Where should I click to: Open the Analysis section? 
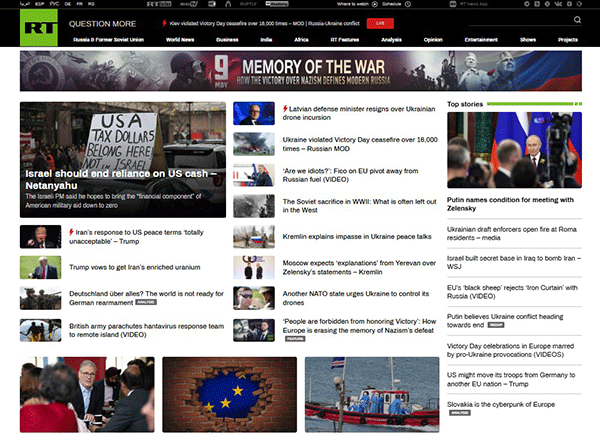[391, 40]
